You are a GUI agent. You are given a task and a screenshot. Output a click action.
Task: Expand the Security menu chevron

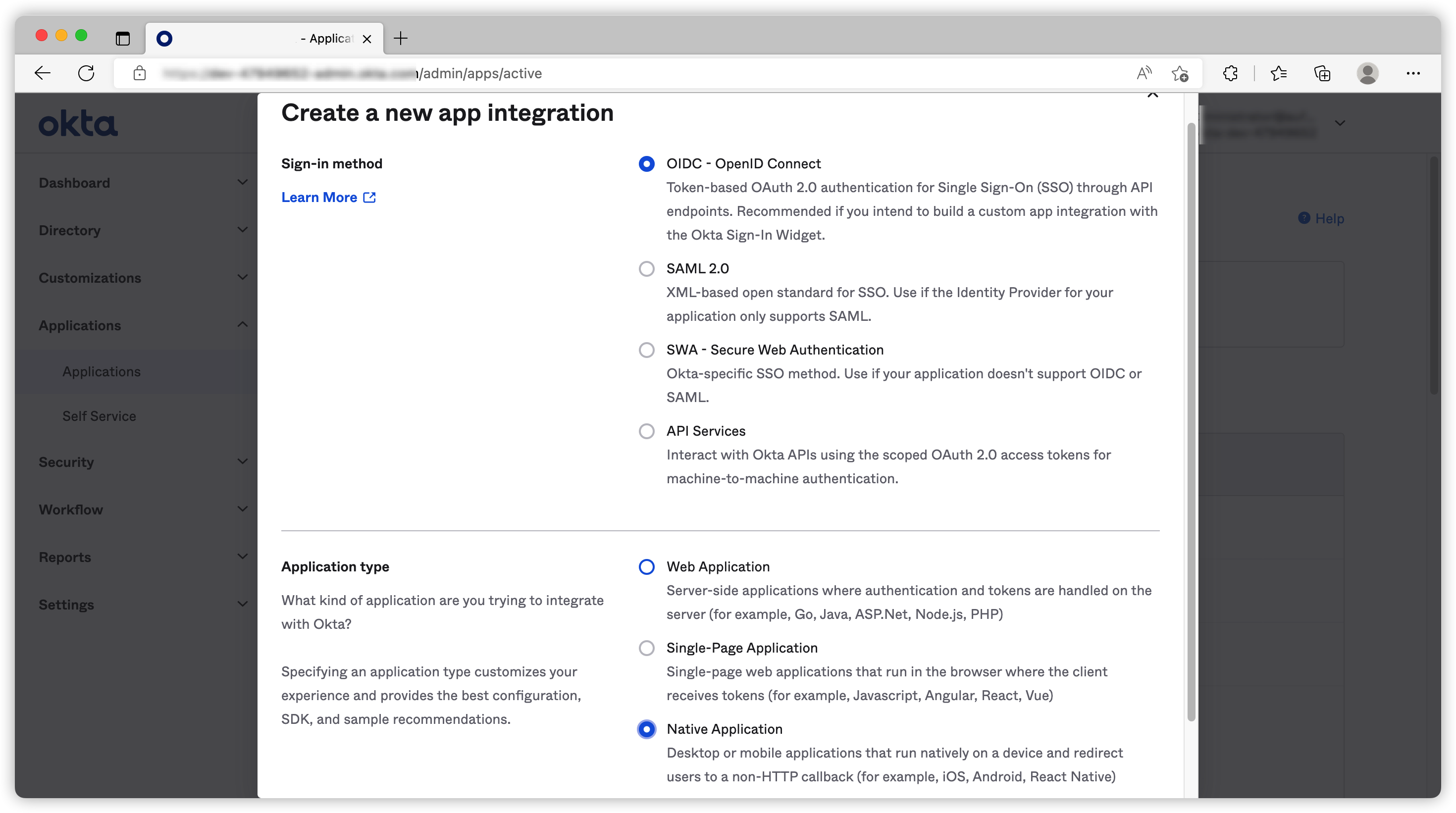243,461
